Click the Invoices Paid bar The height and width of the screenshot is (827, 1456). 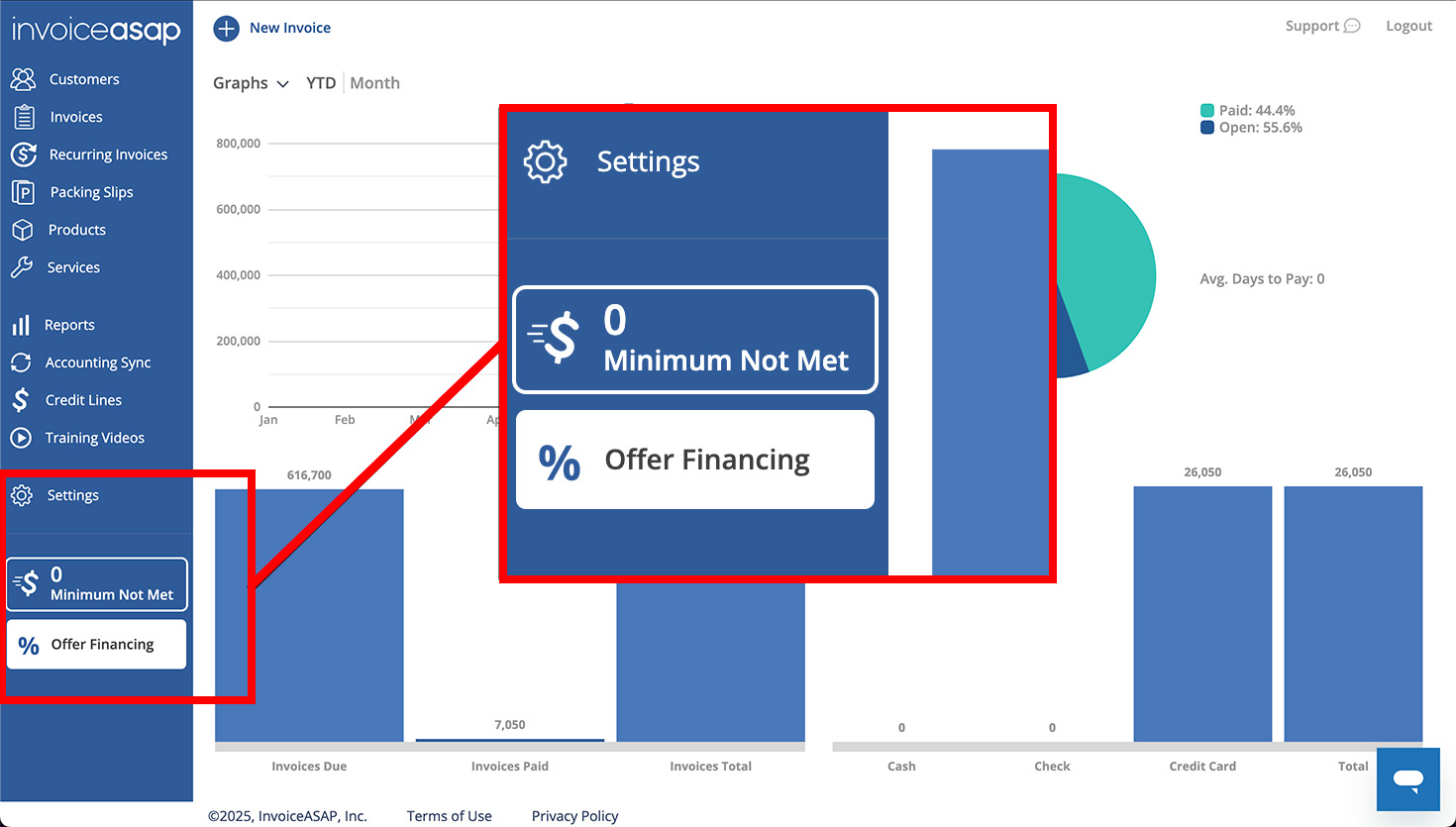click(x=510, y=740)
